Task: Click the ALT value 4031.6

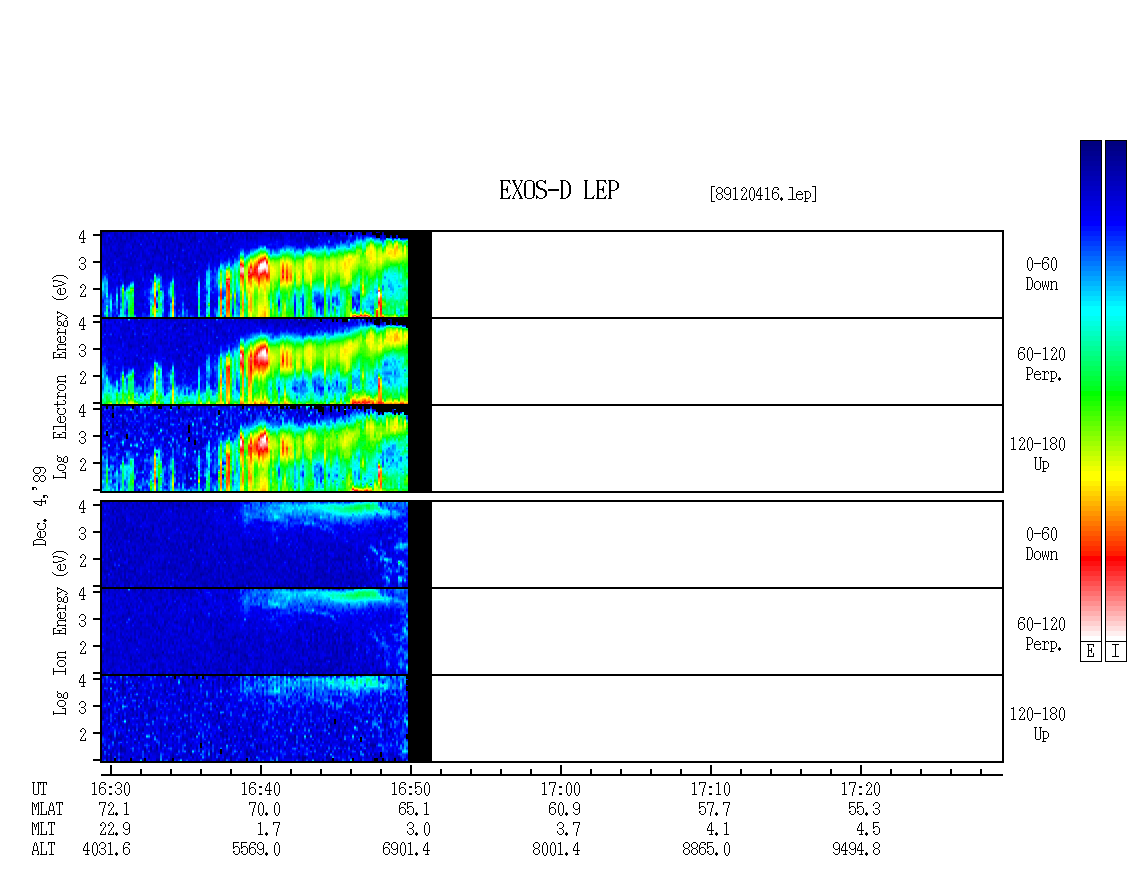Action: pos(107,850)
